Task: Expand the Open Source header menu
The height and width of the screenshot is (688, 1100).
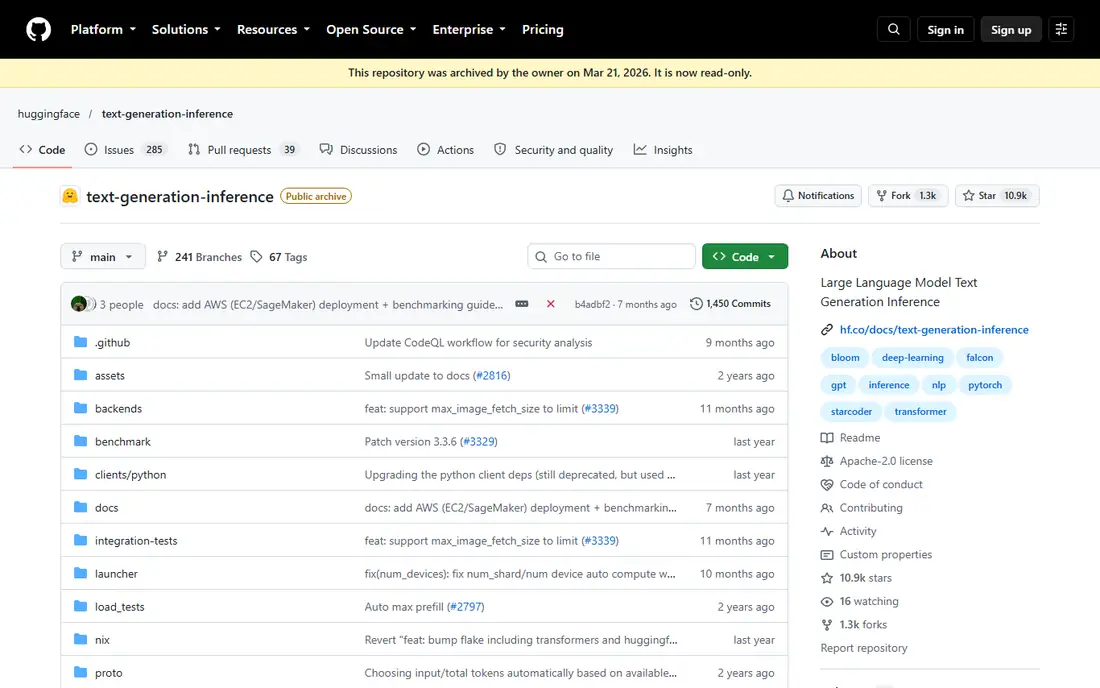Action: point(371,29)
